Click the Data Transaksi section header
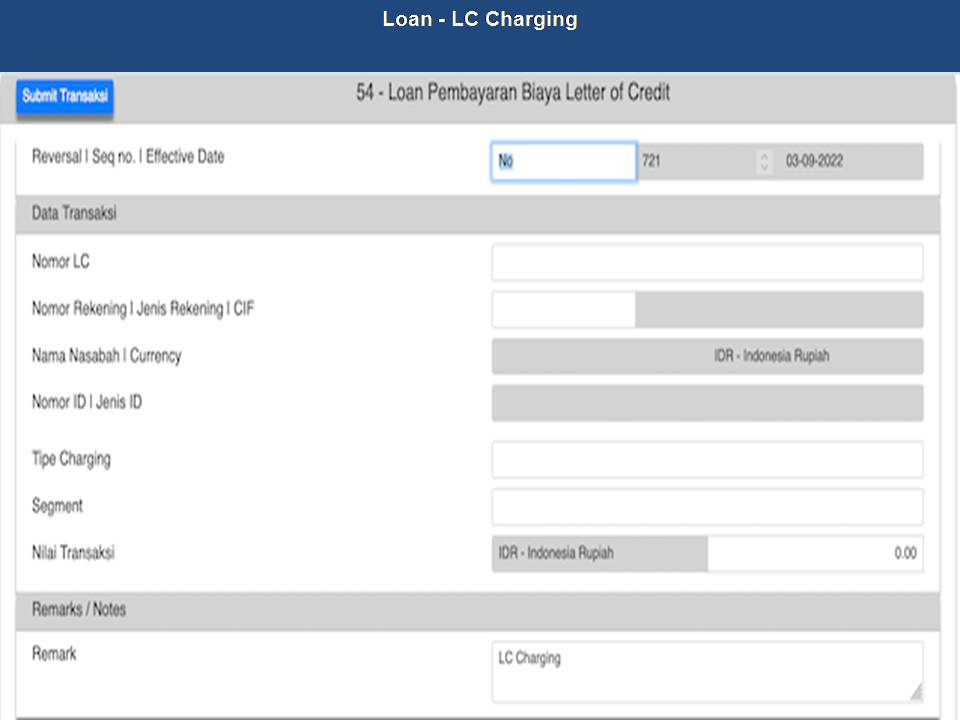The image size is (960, 720). point(477,214)
